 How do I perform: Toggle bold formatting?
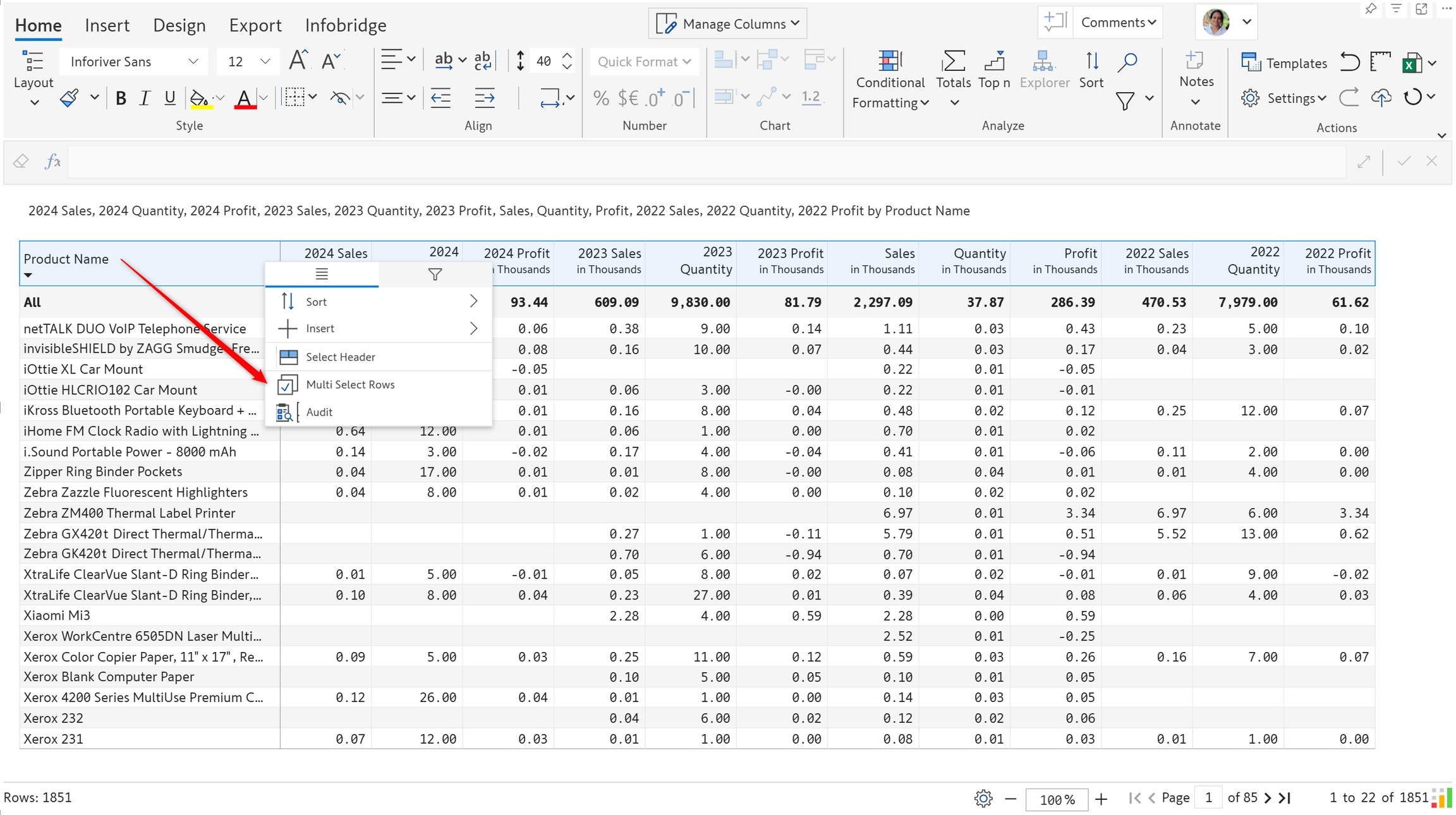pos(121,98)
